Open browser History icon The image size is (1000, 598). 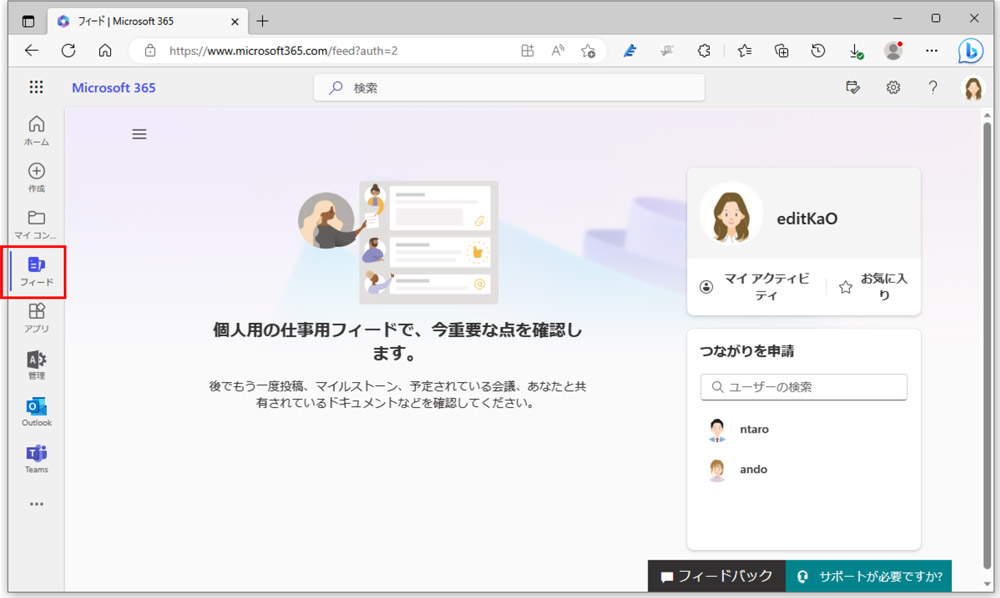click(x=818, y=51)
